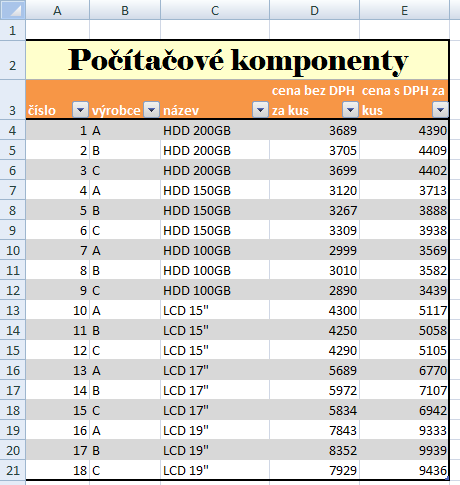Select row 1 header
Screen dimensions: 460x485
(13, 30)
